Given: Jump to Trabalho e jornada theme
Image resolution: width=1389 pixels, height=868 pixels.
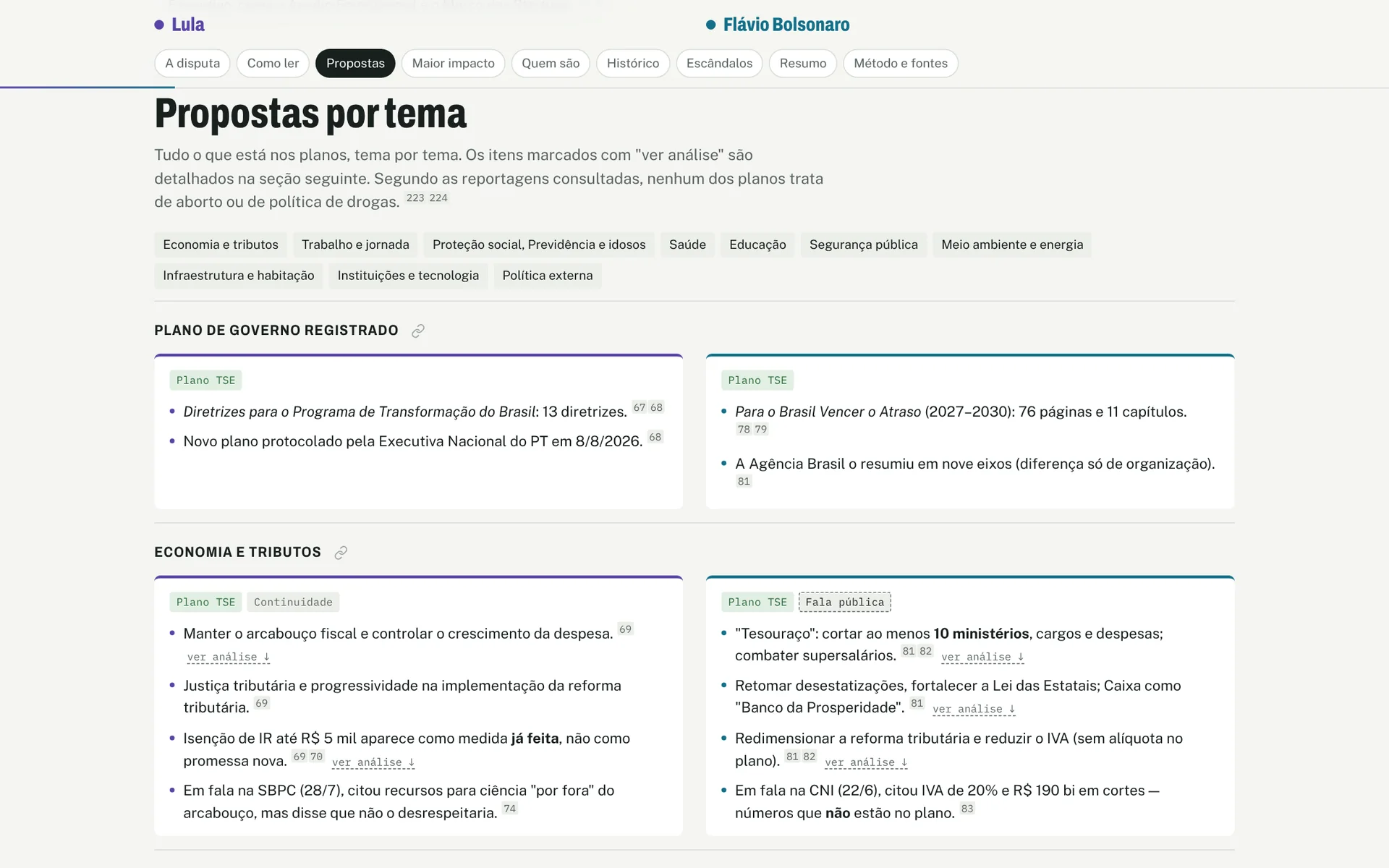Looking at the screenshot, I should (355, 244).
